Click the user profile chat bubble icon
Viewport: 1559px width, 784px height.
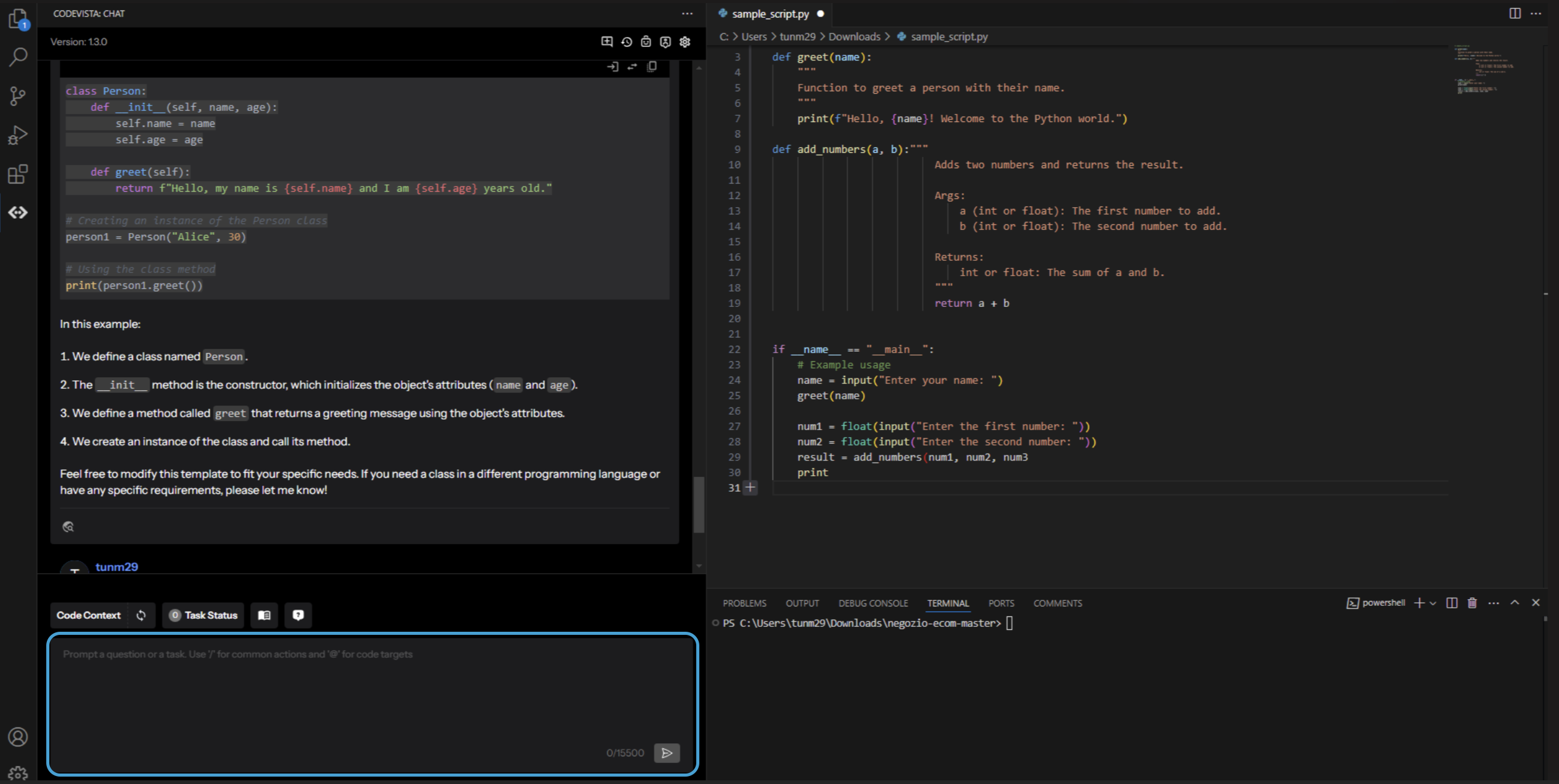[x=665, y=42]
